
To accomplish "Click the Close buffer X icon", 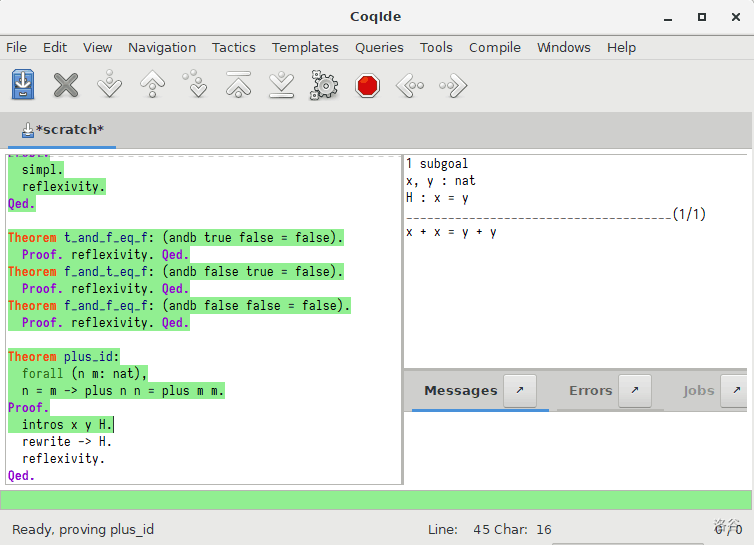I will pos(66,85).
